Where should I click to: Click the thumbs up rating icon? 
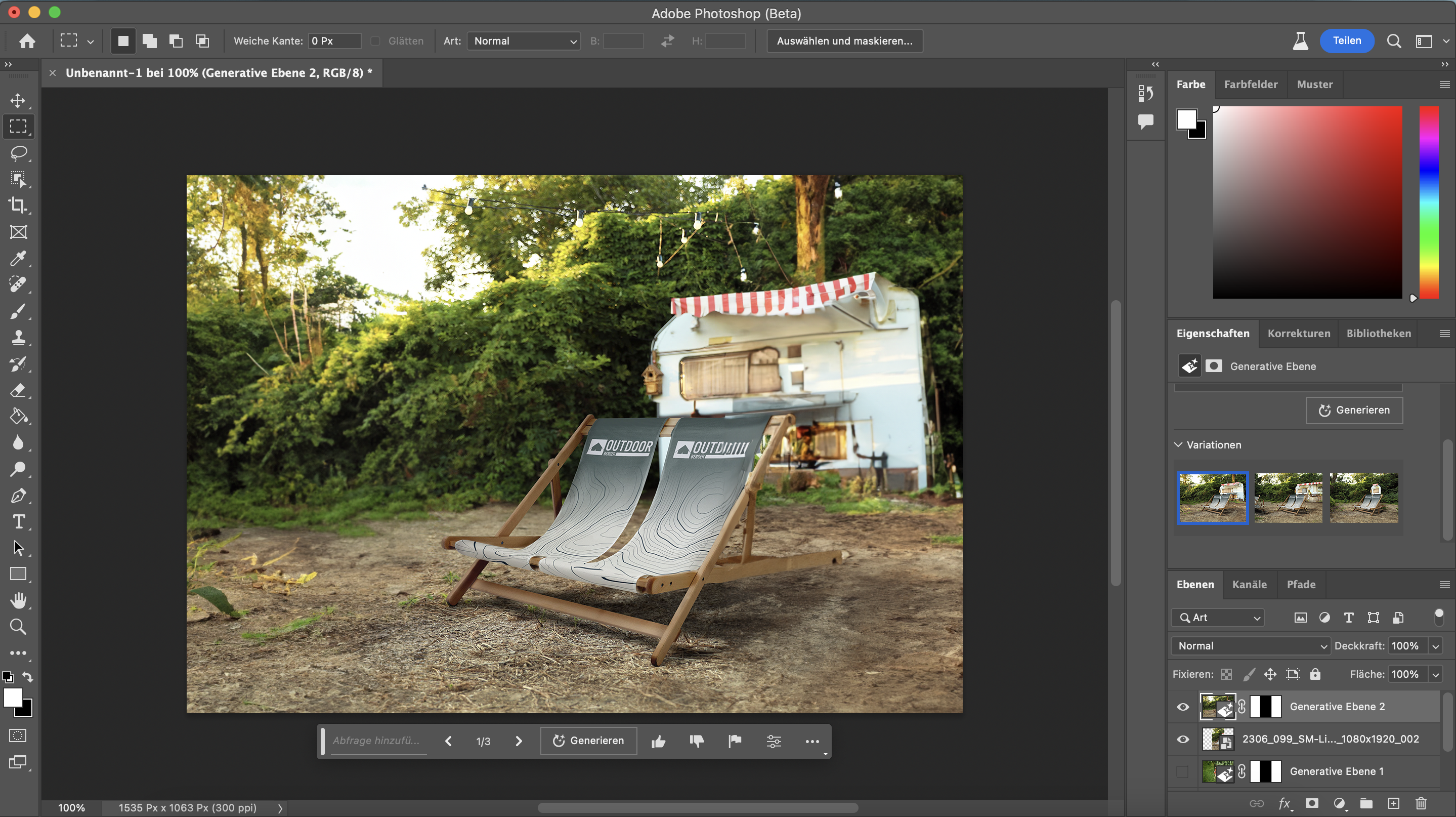658,741
